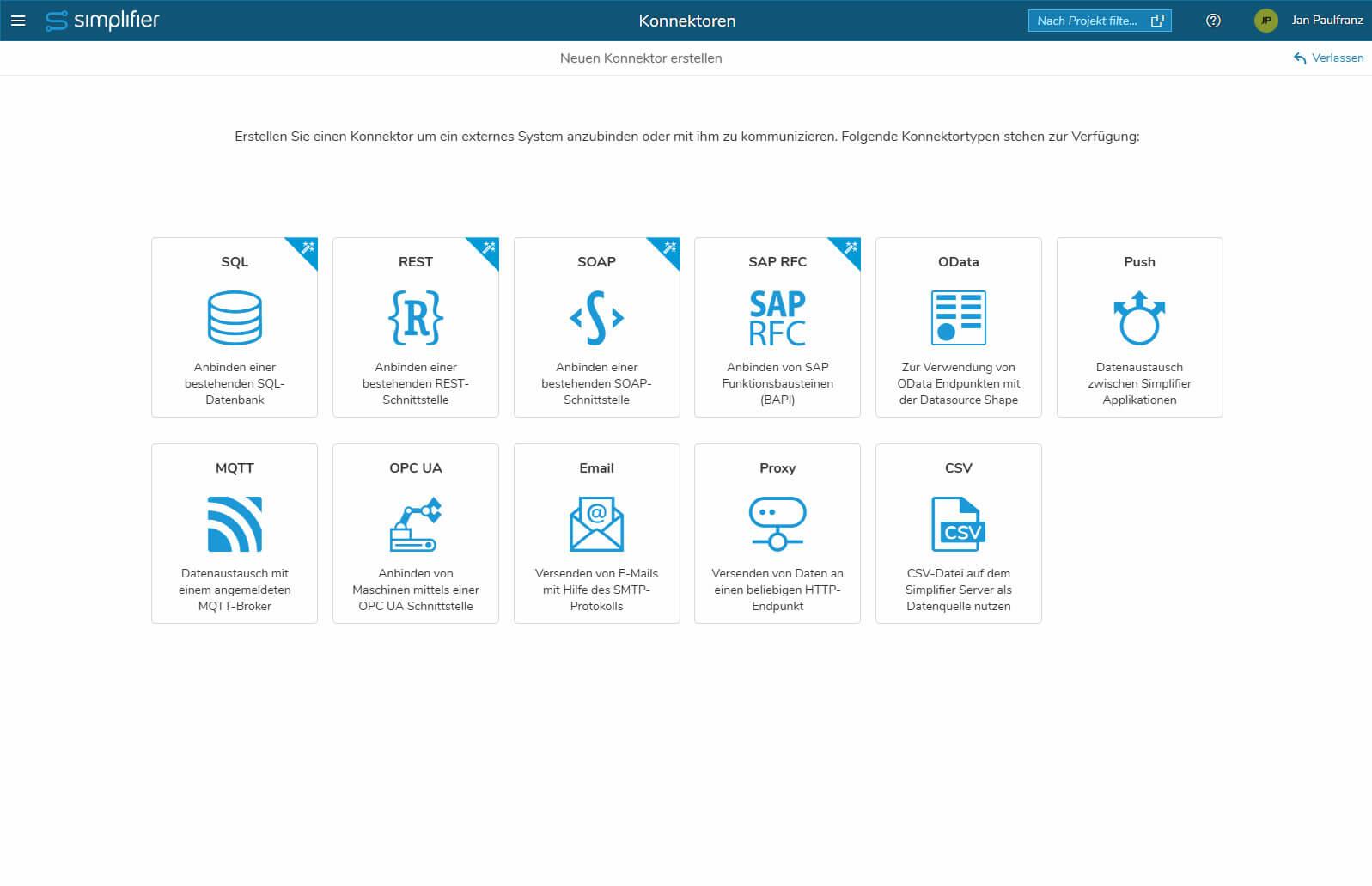Choose the Push connector icon
The height and width of the screenshot is (886, 1372).
[x=1139, y=317]
